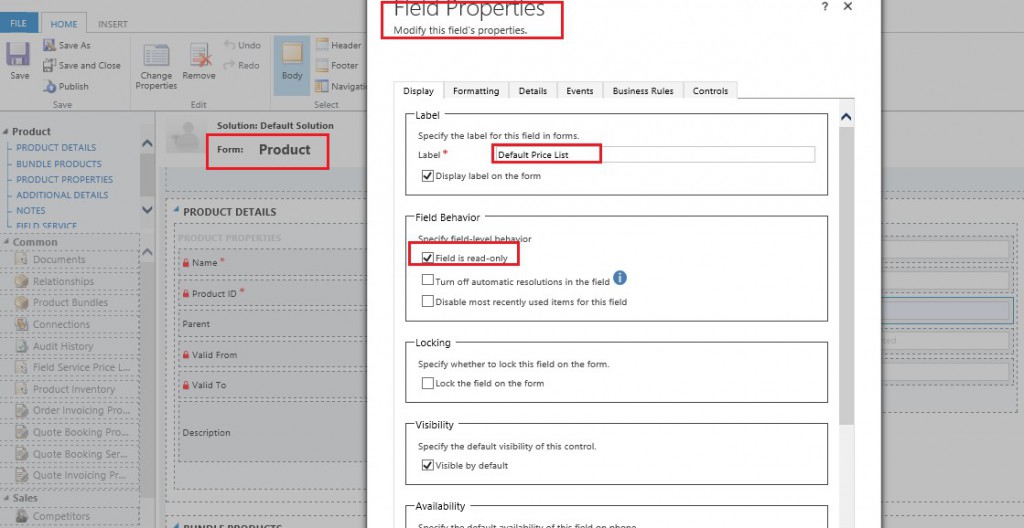1024x528 pixels.
Task: Click the Save icon in ribbon
Action: 18,55
